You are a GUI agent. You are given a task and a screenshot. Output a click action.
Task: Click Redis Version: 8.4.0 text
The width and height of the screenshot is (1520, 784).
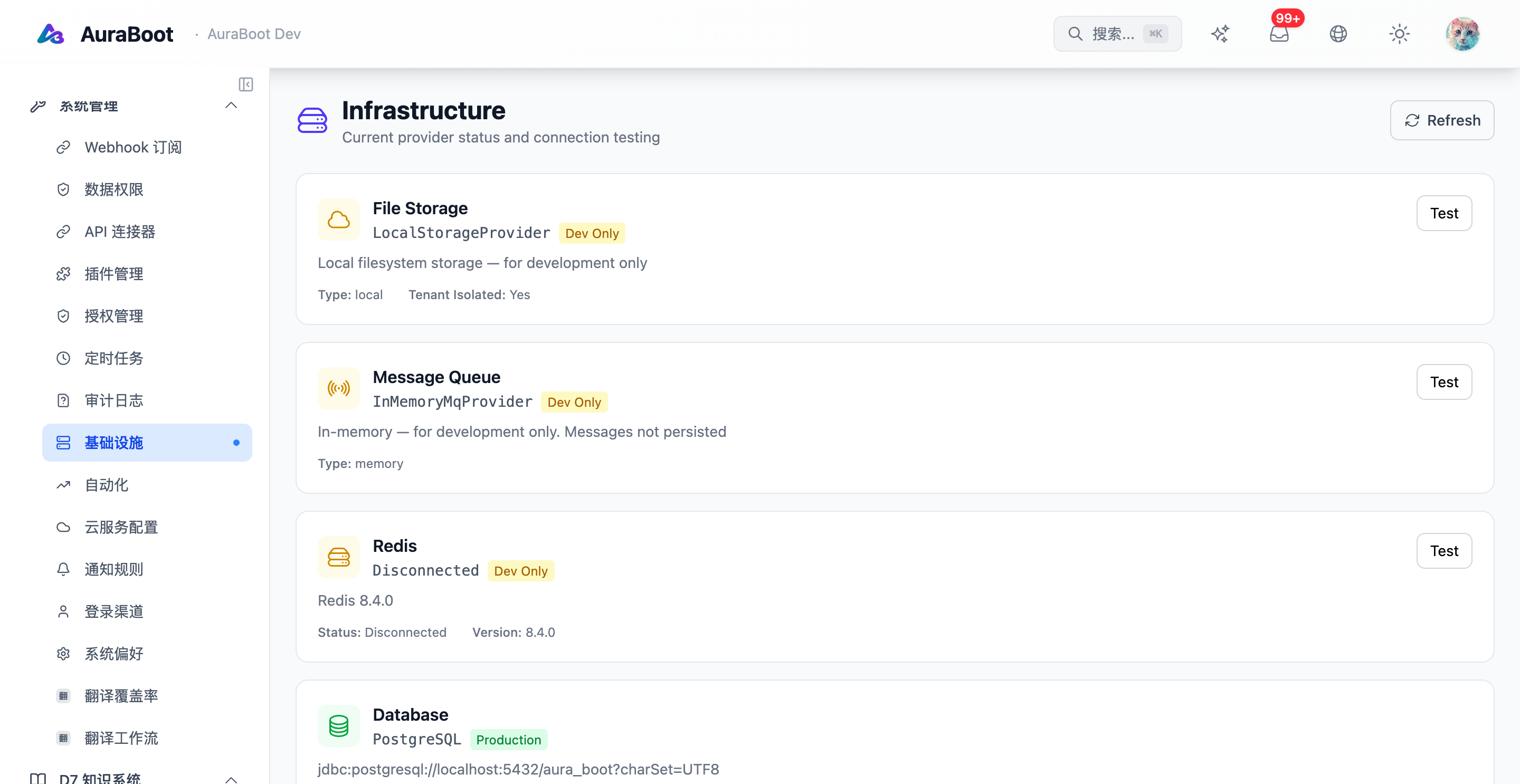point(514,633)
